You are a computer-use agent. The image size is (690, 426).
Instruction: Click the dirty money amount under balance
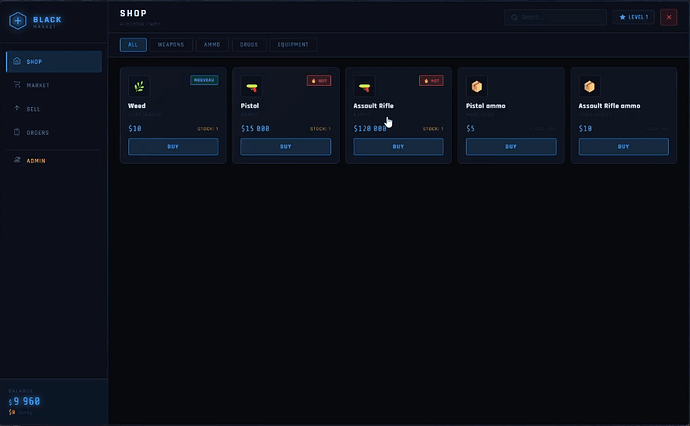12,412
